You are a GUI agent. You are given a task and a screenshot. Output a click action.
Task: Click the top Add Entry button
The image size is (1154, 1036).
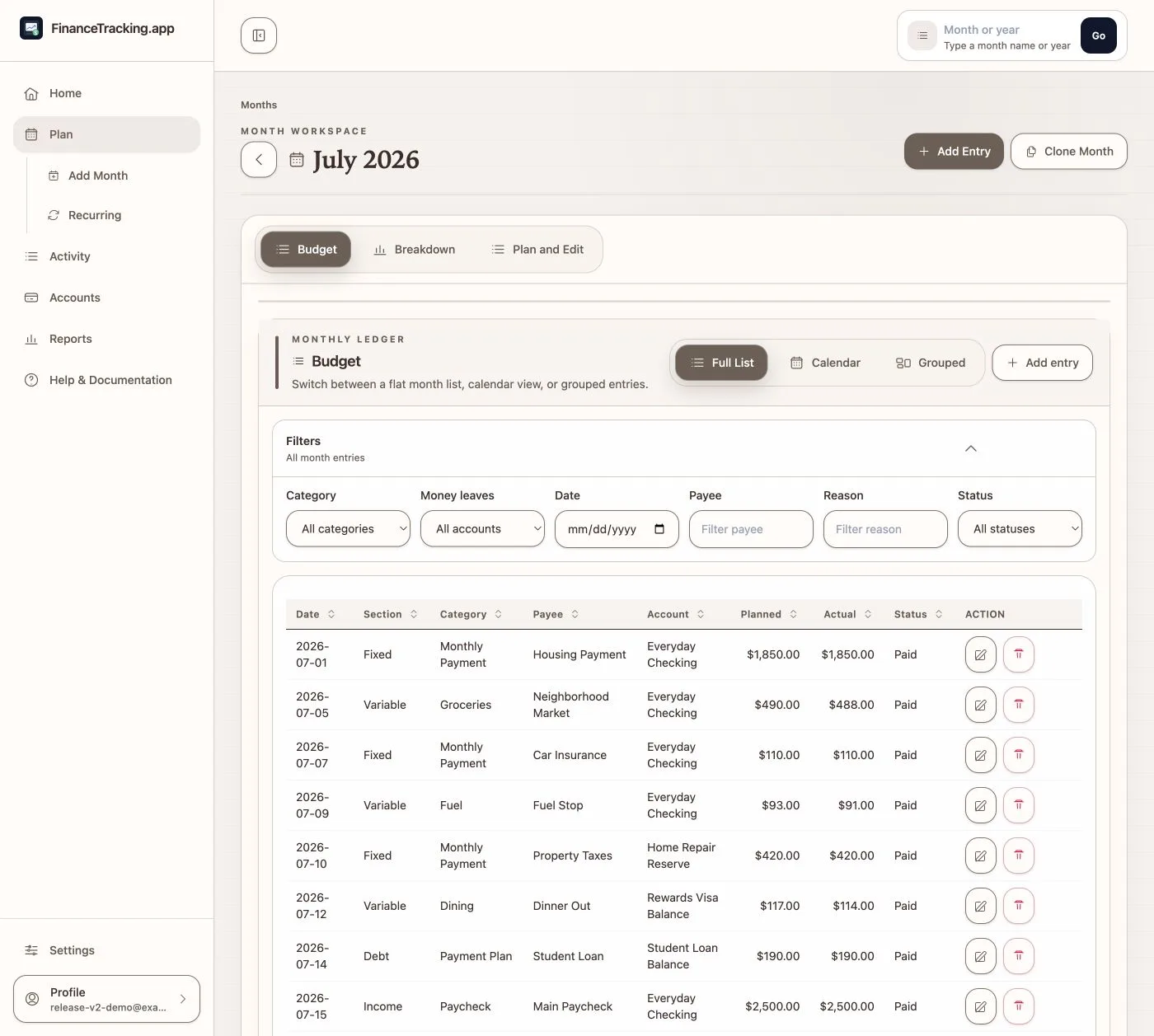tap(954, 152)
